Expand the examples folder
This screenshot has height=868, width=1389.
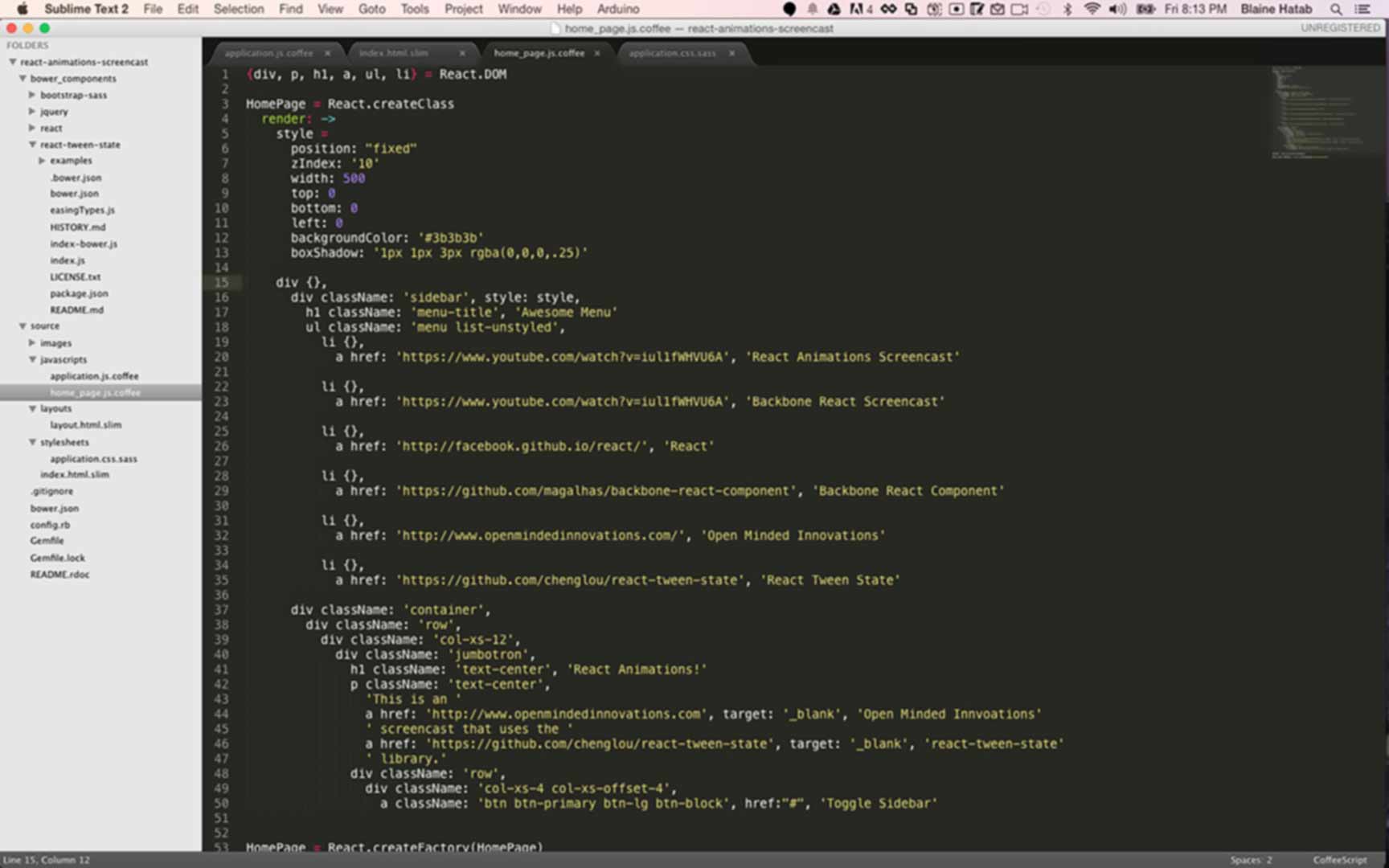42,161
